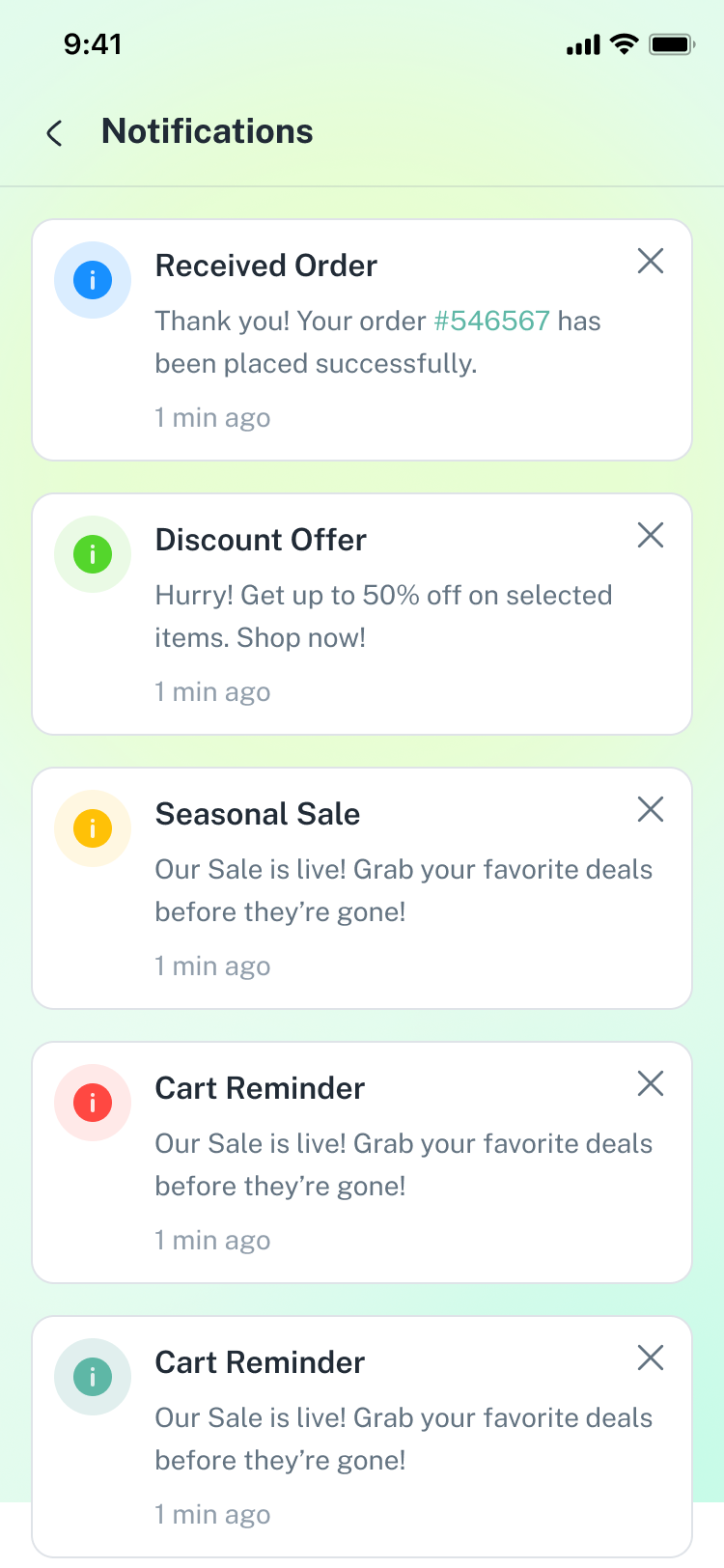Screen dimensions: 724x1568
Task: Open the Discount Offer notification title
Action: point(261,540)
